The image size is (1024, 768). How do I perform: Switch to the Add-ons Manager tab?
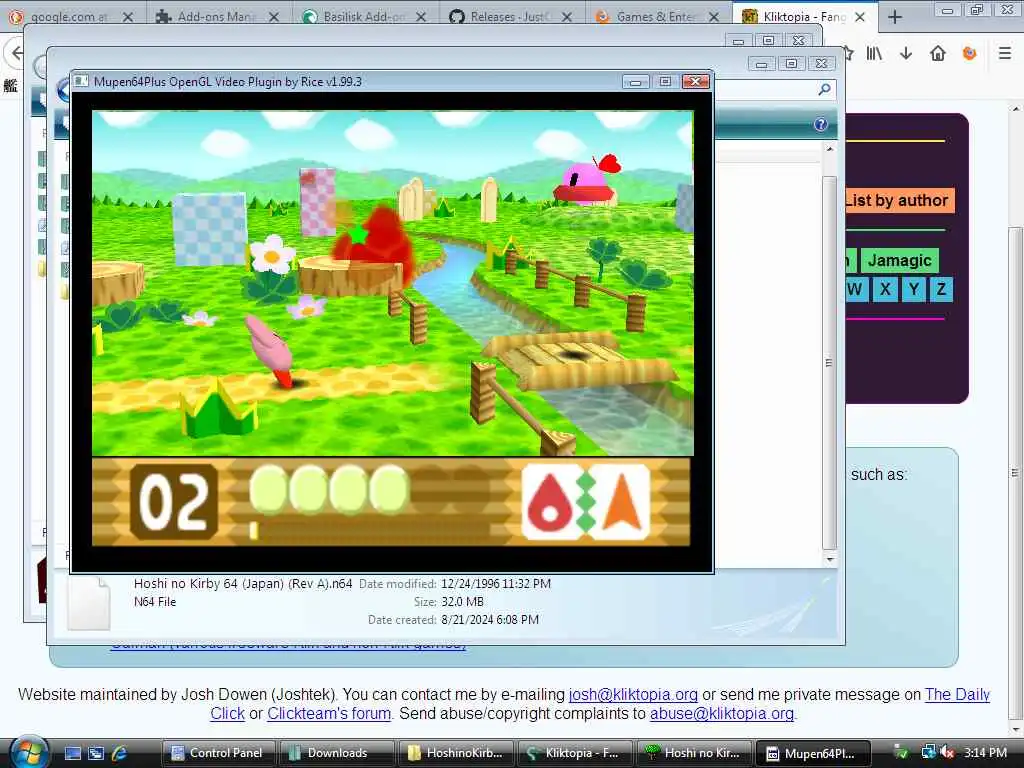(x=217, y=17)
